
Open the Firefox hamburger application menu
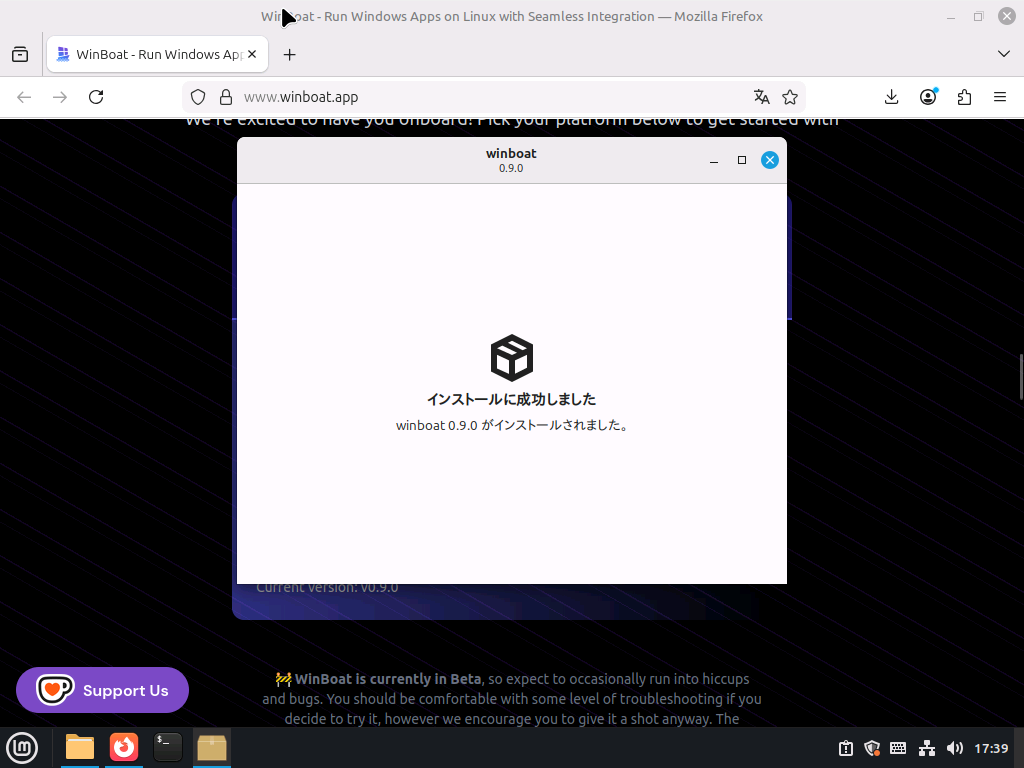(1000, 97)
